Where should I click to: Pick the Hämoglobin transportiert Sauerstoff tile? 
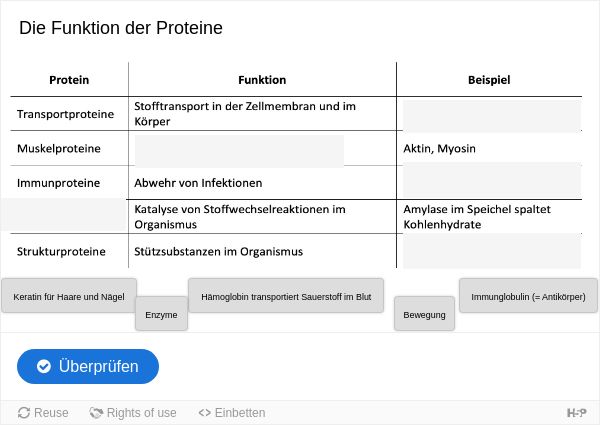pyautogui.click(x=286, y=296)
